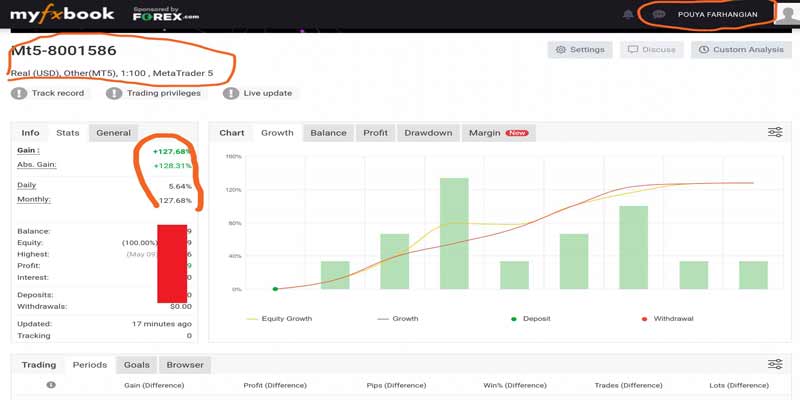Open chart options sliders icon
The width and height of the screenshot is (800, 400).
(x=775, y=133)
